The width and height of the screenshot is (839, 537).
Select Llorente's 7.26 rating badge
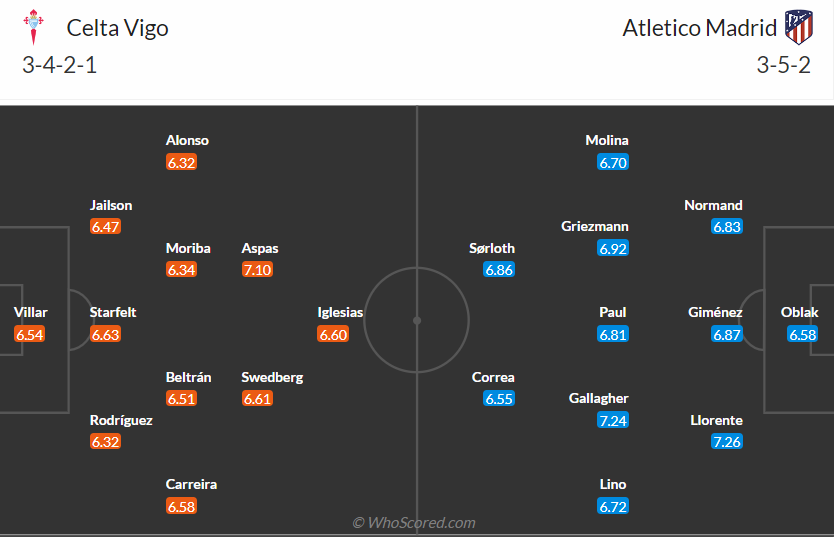pos(727,442)
